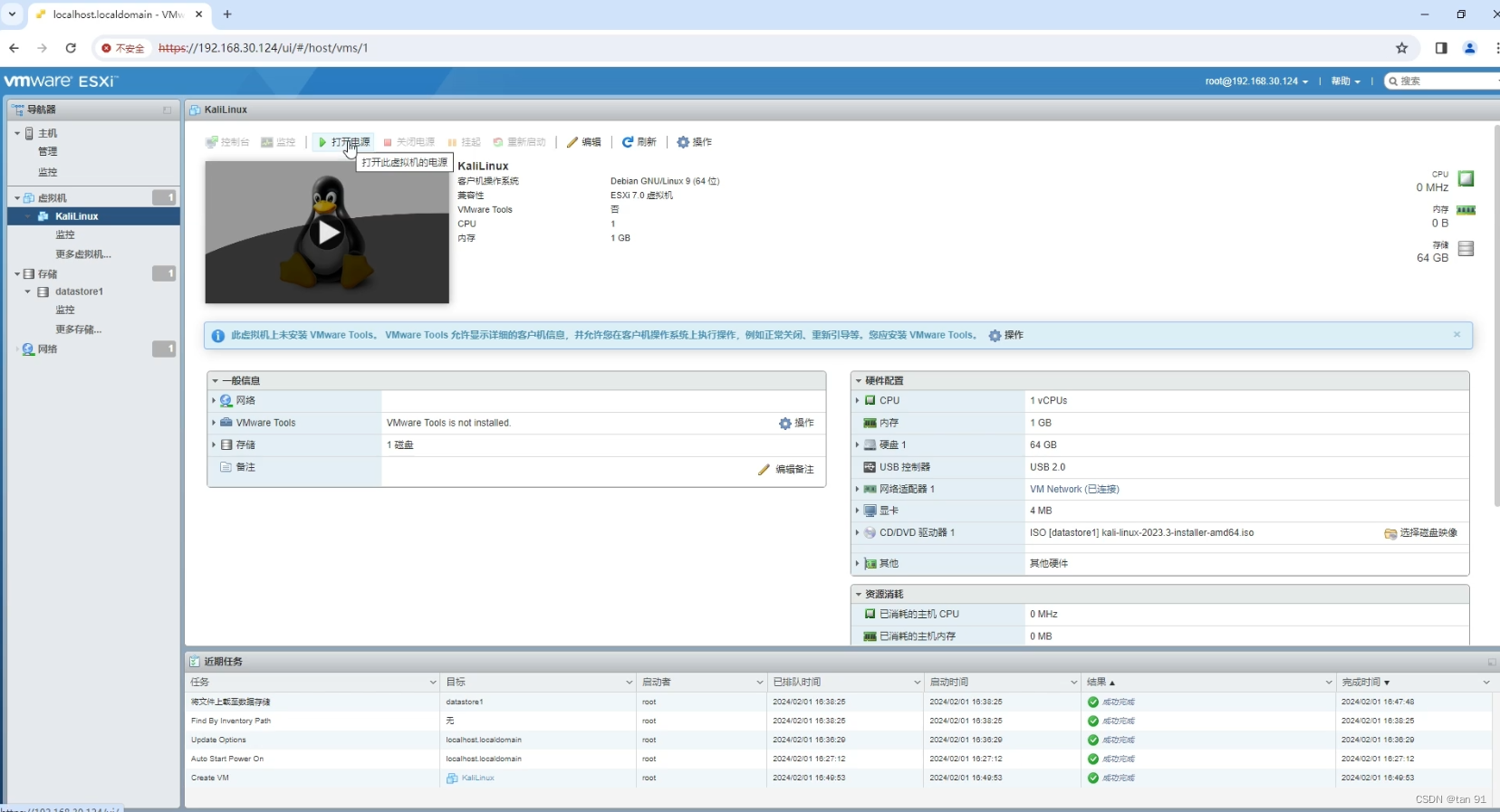Expand the 存储 row in 一般信息
This screenshot has width=1500, height=812.
(214, 444)
